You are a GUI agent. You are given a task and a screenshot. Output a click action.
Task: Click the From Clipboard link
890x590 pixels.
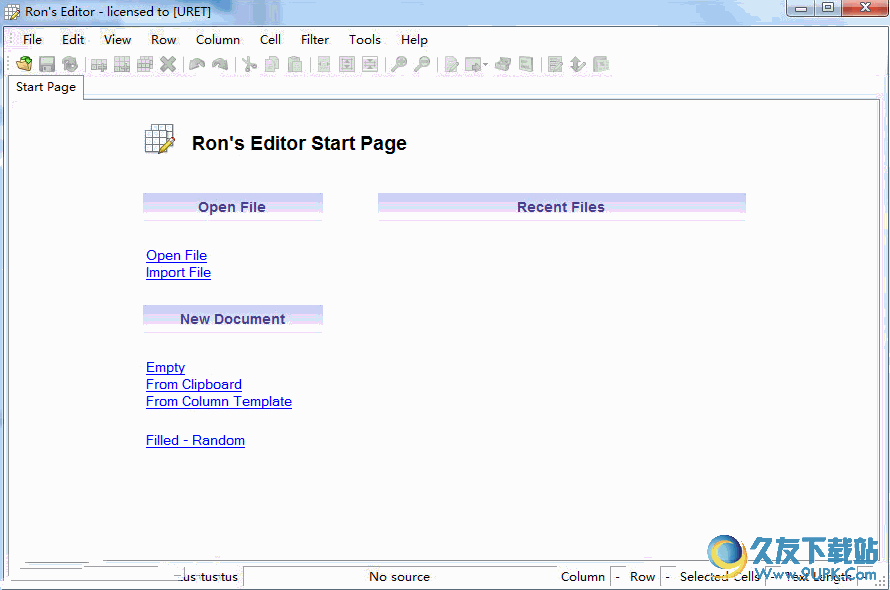tap(194, 384)
